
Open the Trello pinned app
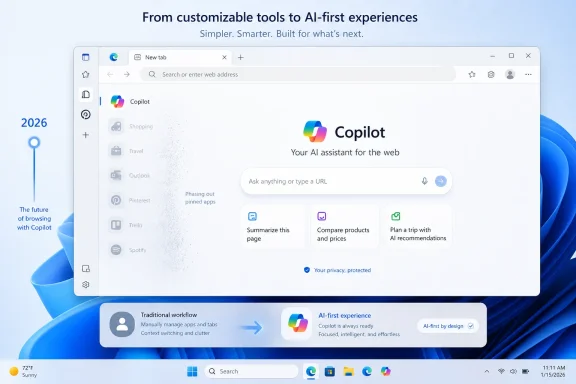(126, 225)
